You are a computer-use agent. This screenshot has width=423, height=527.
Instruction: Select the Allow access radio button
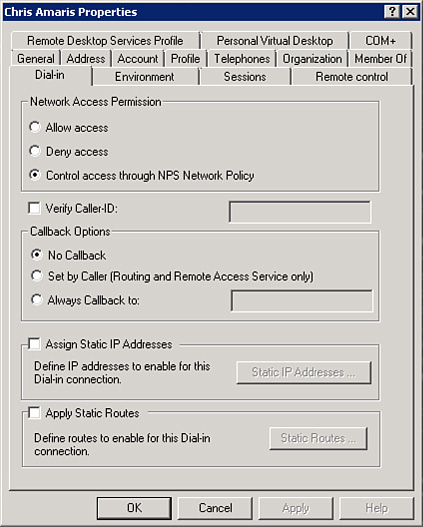35,127
